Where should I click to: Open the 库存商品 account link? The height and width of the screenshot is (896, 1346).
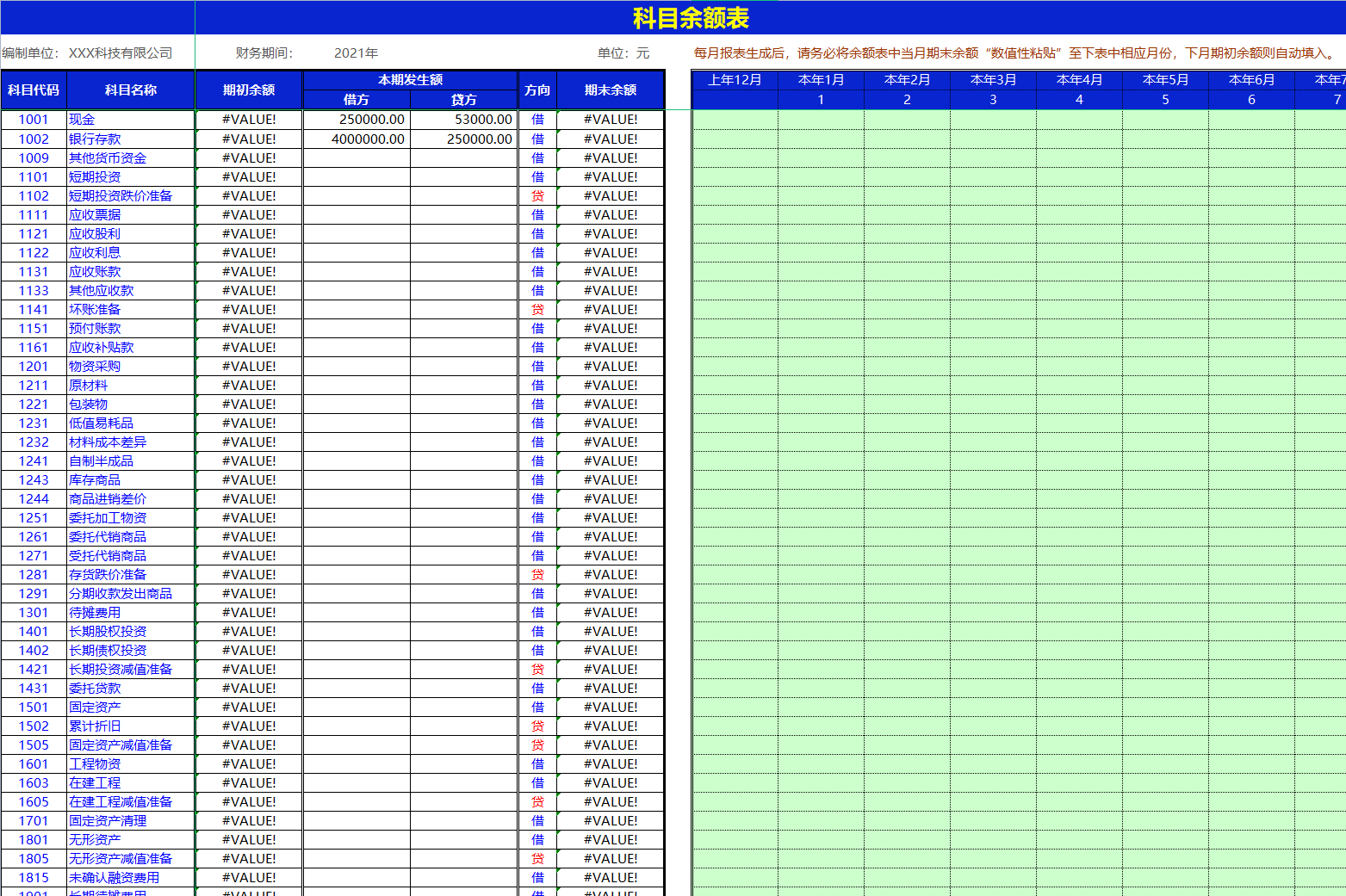pos(95,479)
